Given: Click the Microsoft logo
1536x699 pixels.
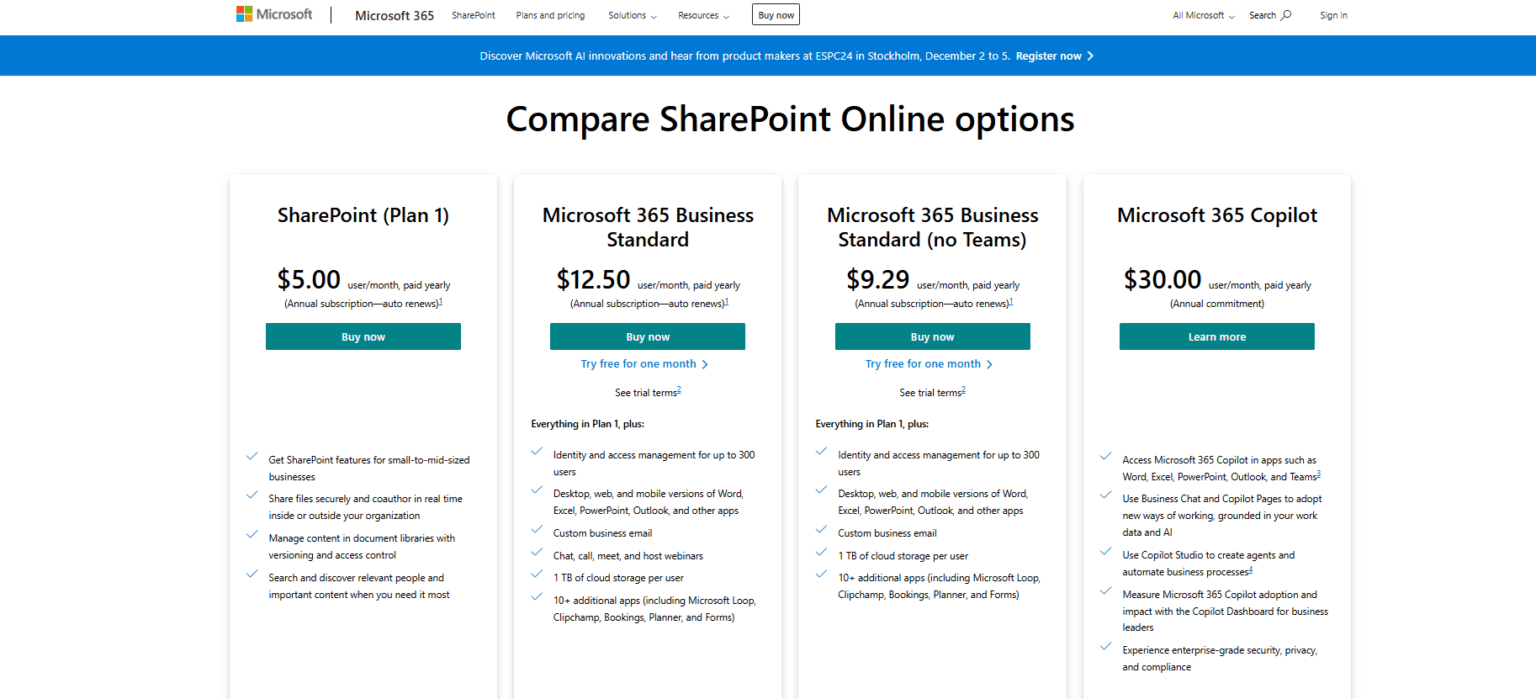Looking at the screenshot, I should pos(274,14).
